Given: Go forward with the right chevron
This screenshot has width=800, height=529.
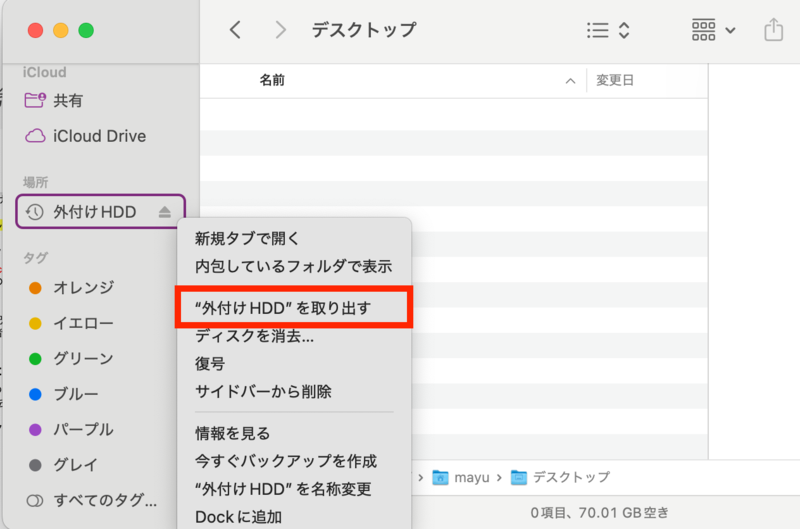Looking at the screenshot, I should 280,30.
